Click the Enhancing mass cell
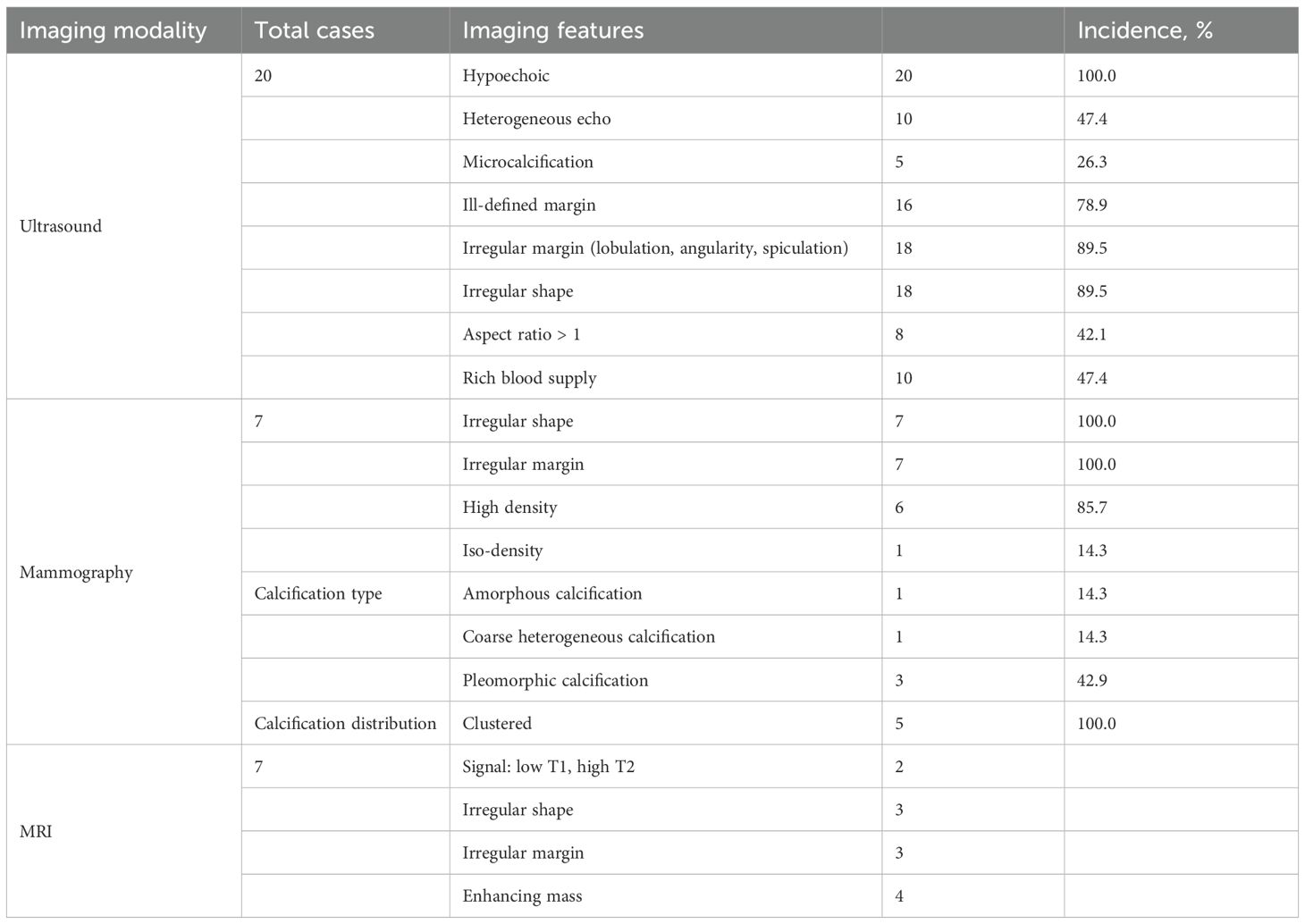 click(522, 895)
